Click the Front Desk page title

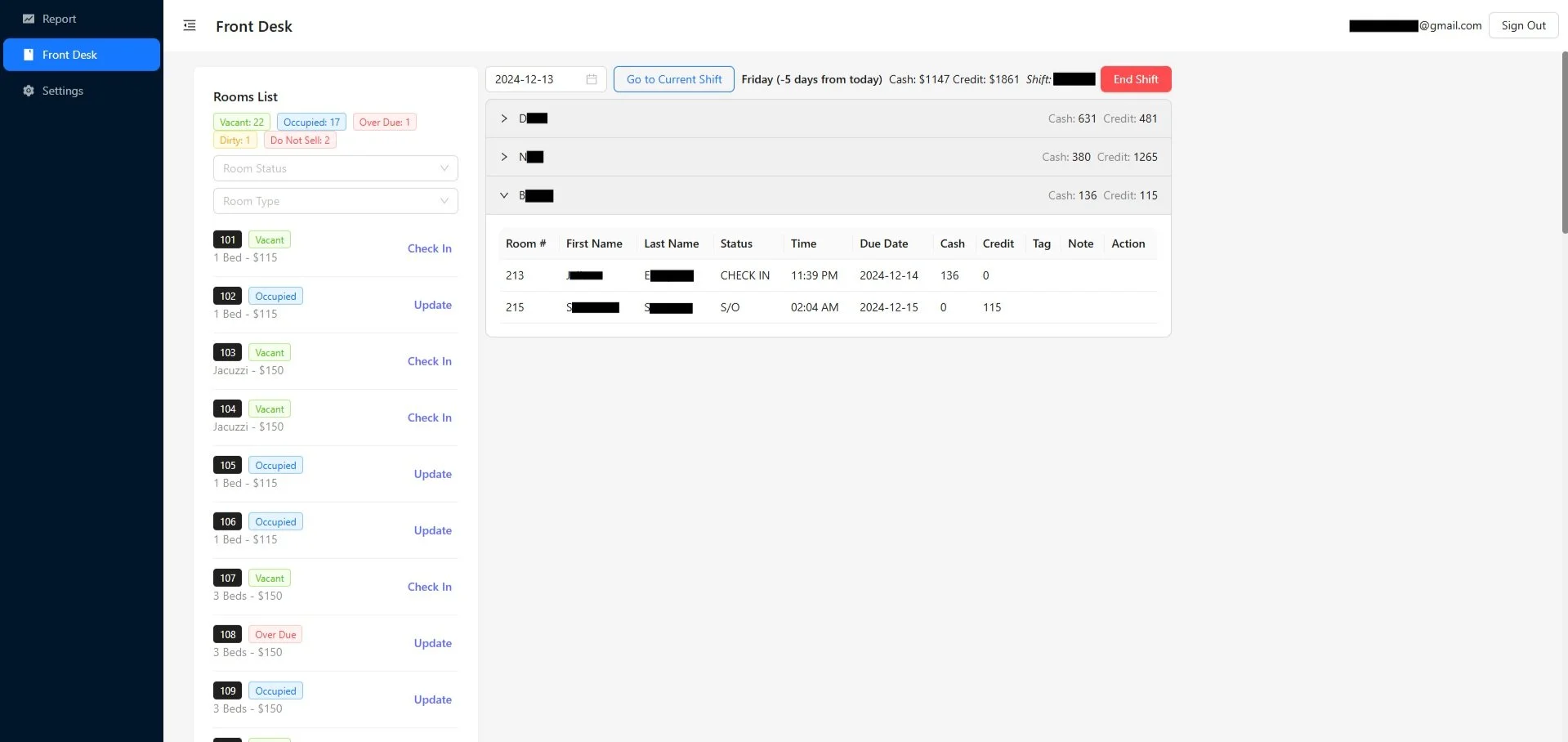click(254, 26)
